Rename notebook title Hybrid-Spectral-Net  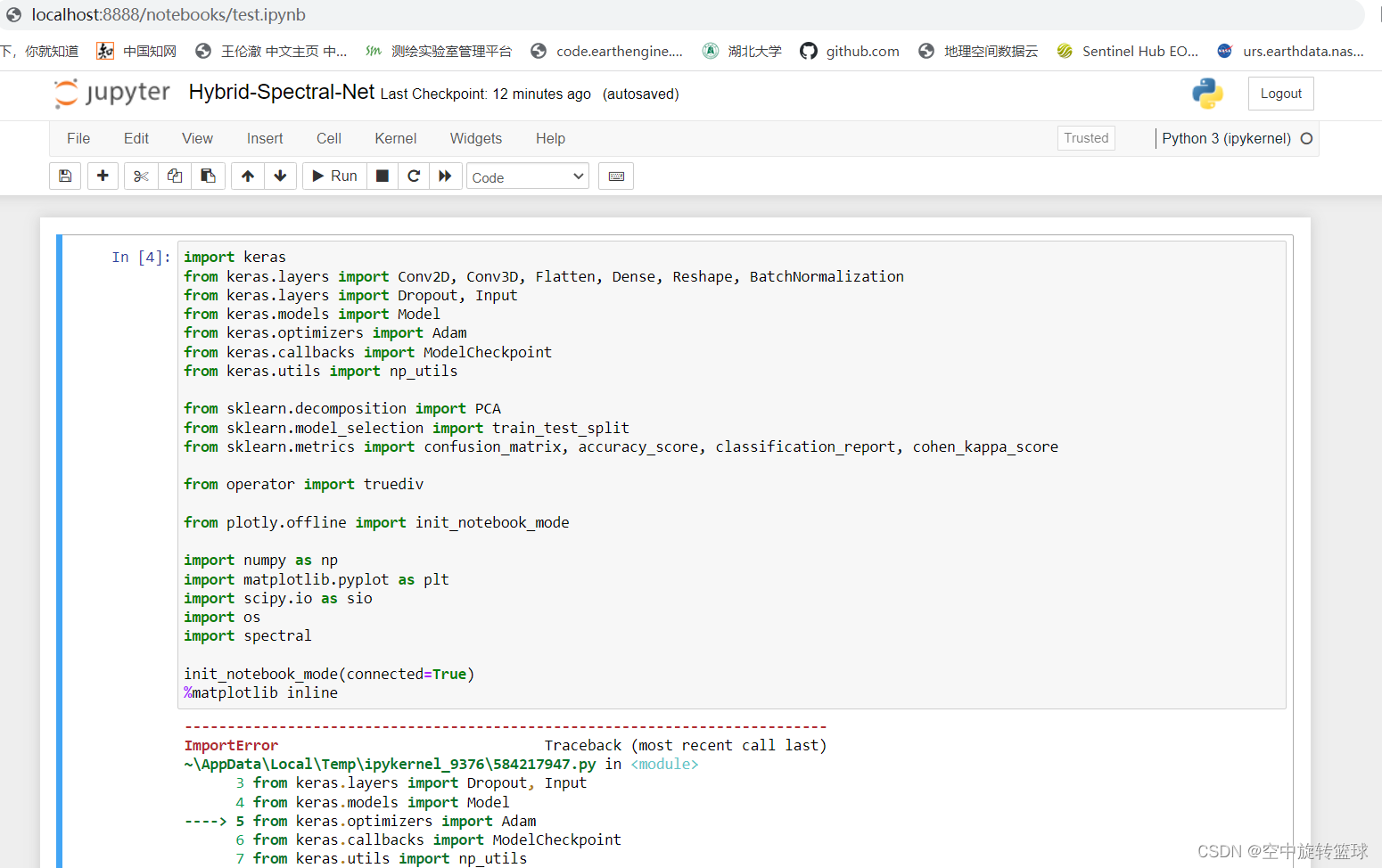(282, 92)
